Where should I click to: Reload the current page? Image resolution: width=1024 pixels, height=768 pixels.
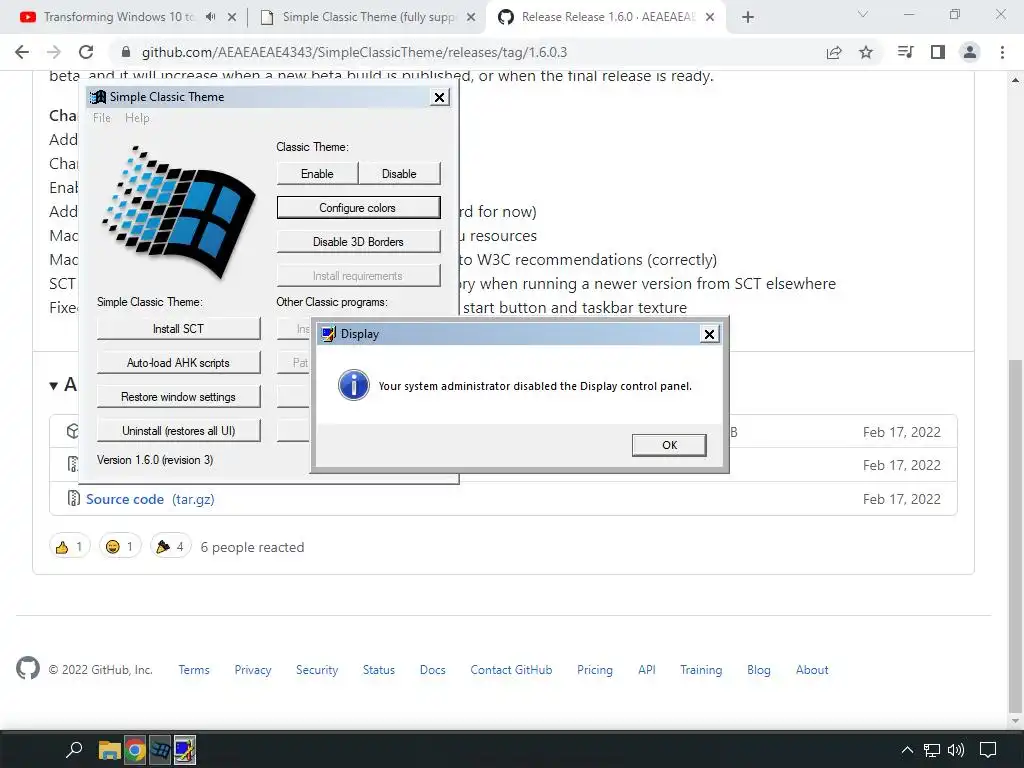click(x=86, y=52)
